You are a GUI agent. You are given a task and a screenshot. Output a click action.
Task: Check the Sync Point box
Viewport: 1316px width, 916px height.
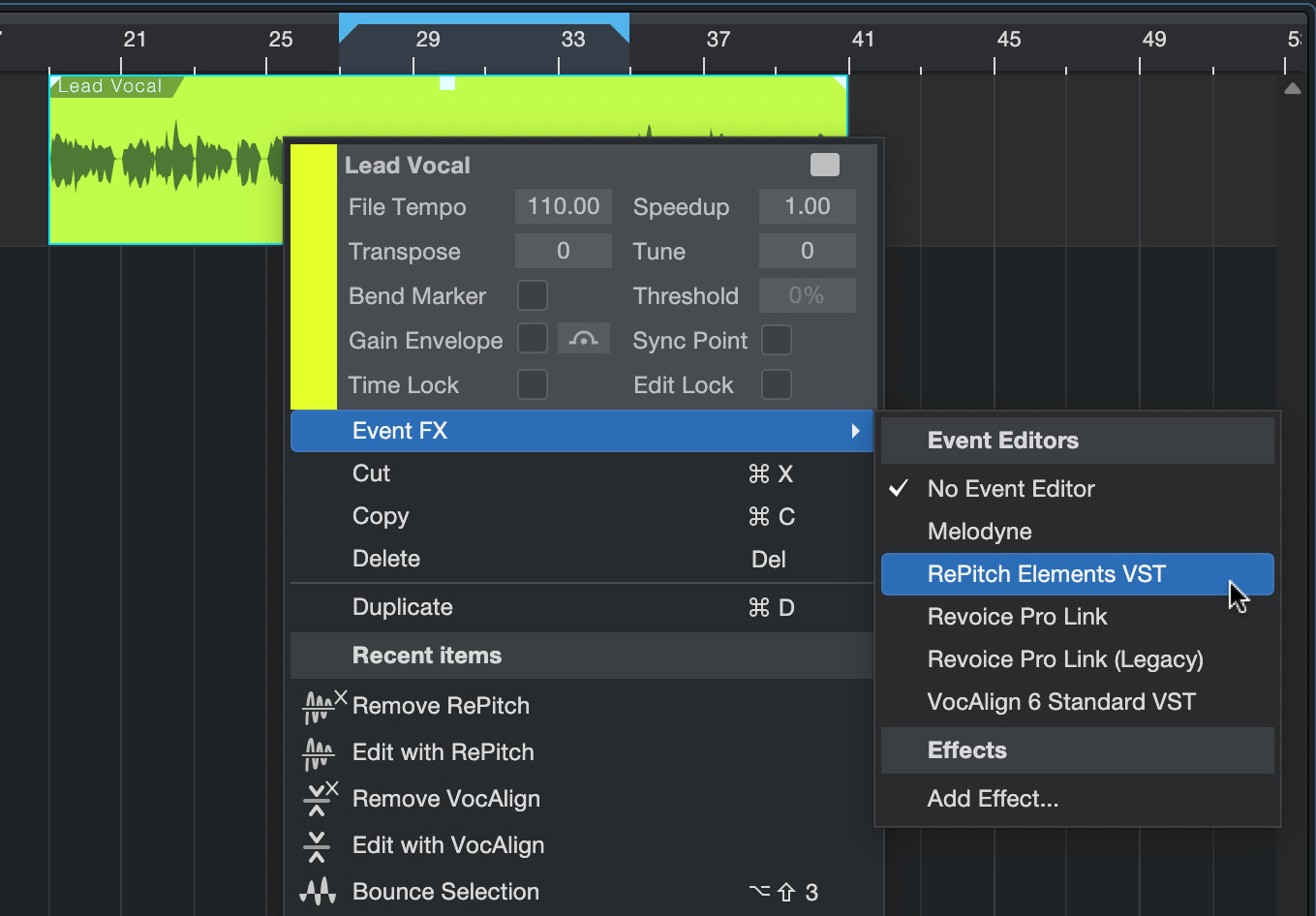point(777,340)
